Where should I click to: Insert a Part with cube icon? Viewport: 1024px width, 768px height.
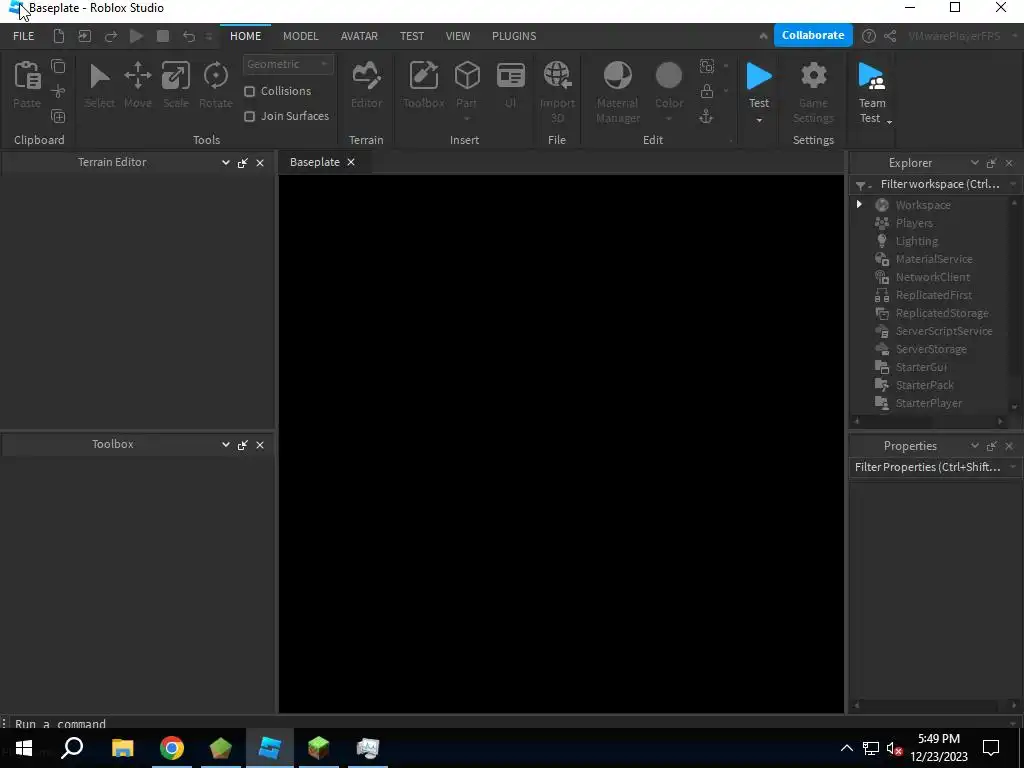point(467,76)
